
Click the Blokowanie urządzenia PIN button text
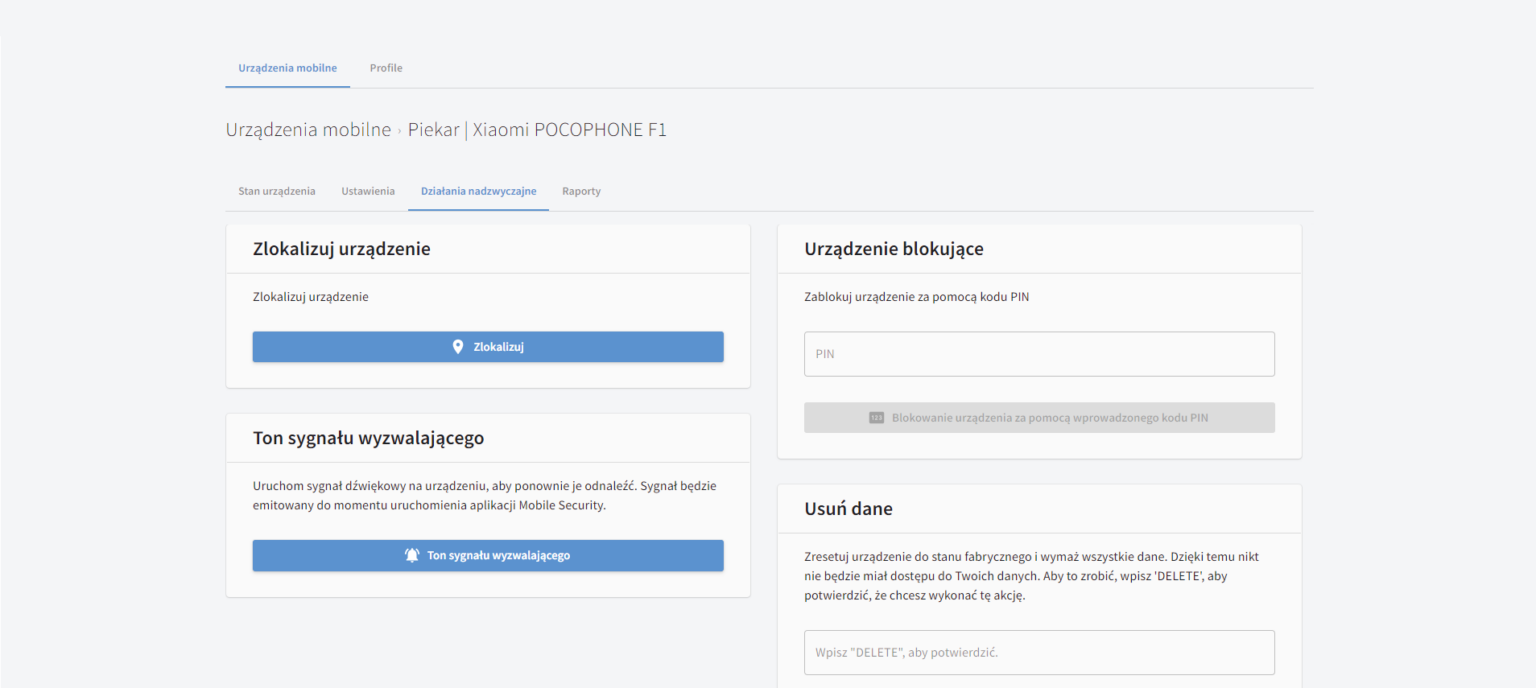pos(1049,418)
